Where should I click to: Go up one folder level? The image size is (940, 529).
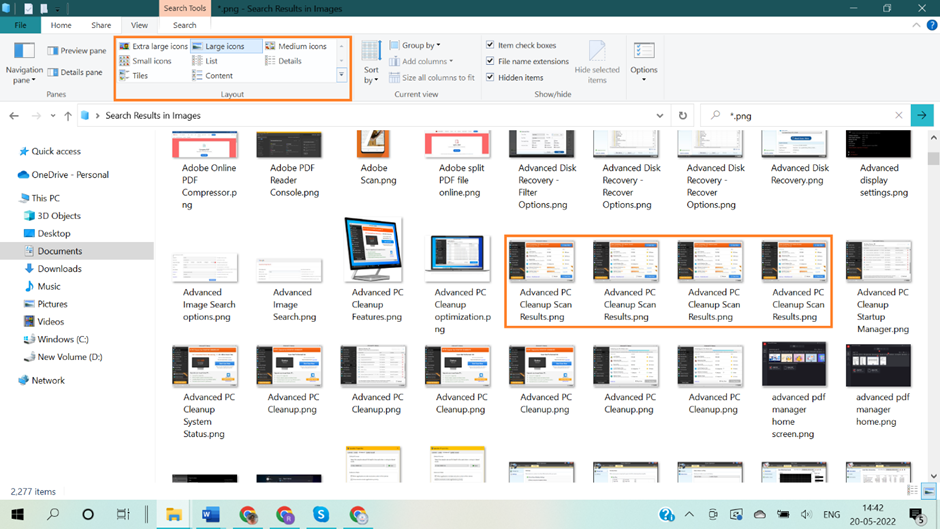(x=68, y=116)
